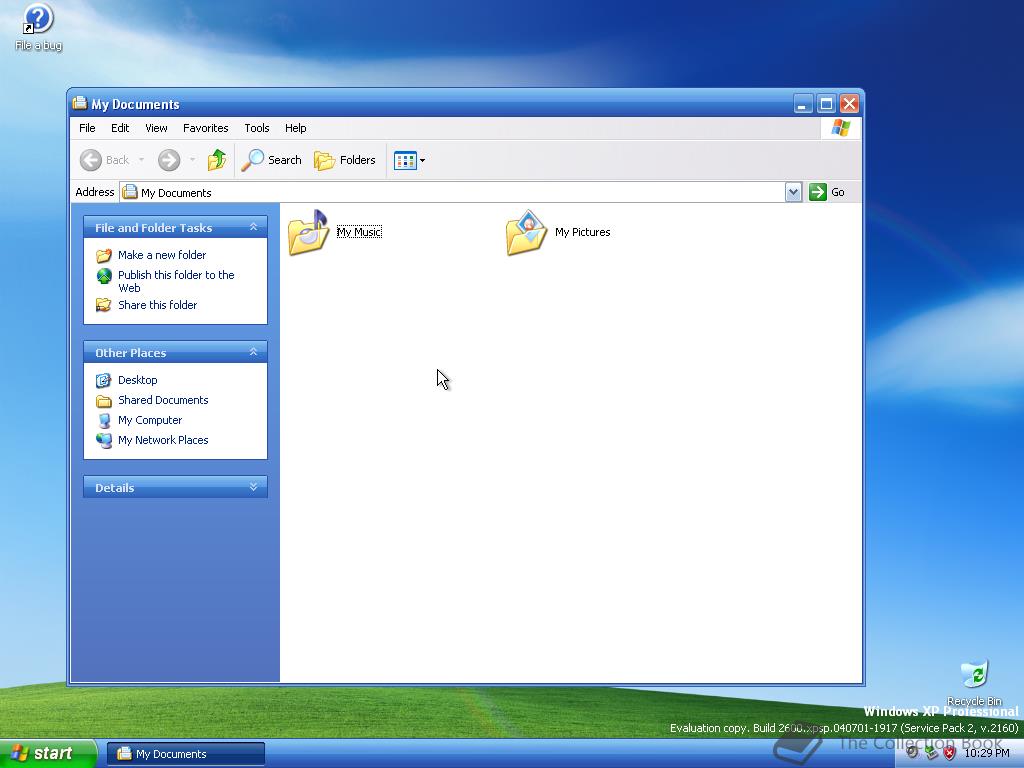
Task: Click the red security shield tray icon
Action: tap(950, 753)
